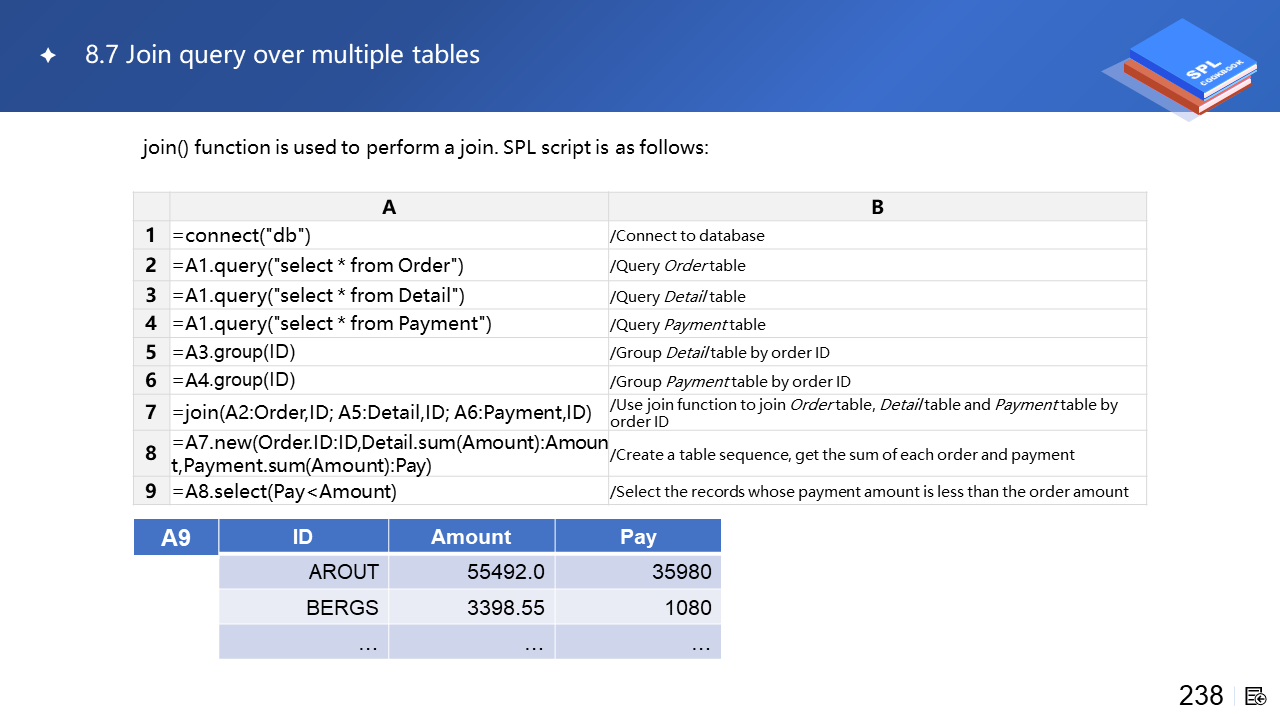Click the '/Connect to database' comment cell

point(877,236)
